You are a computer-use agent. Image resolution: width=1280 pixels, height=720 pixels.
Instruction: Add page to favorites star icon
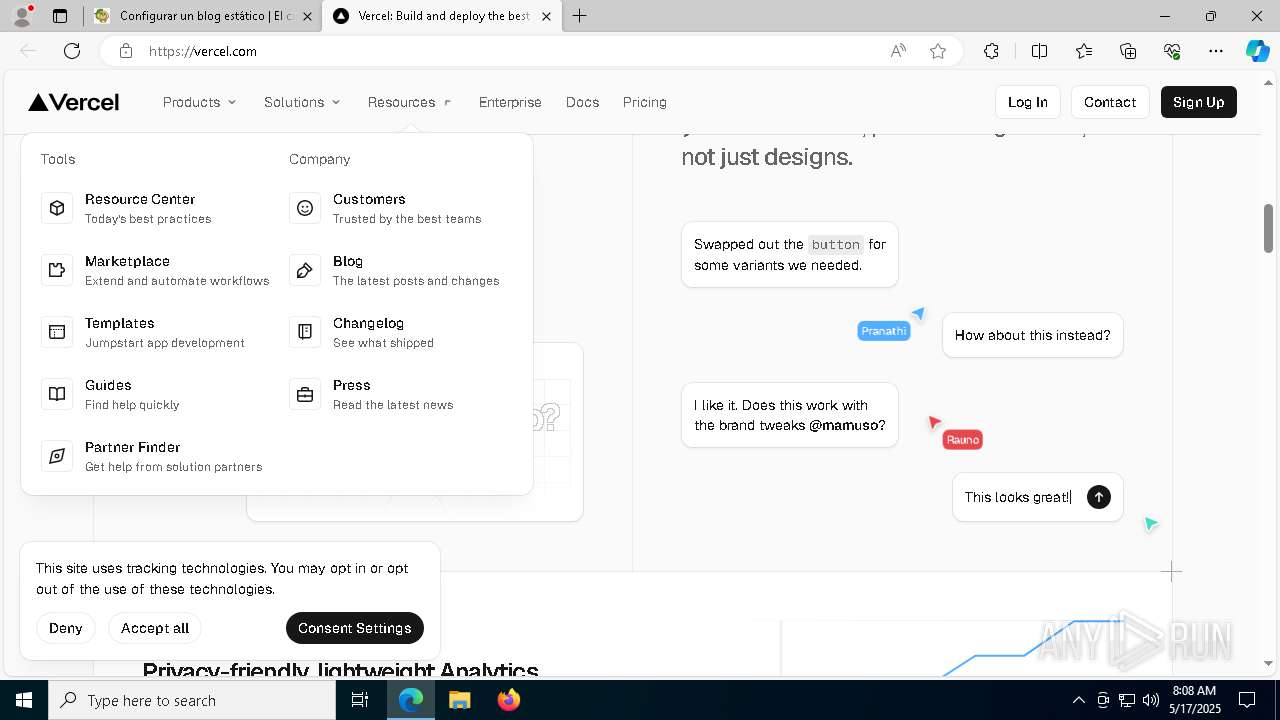(x=937, y=51)
